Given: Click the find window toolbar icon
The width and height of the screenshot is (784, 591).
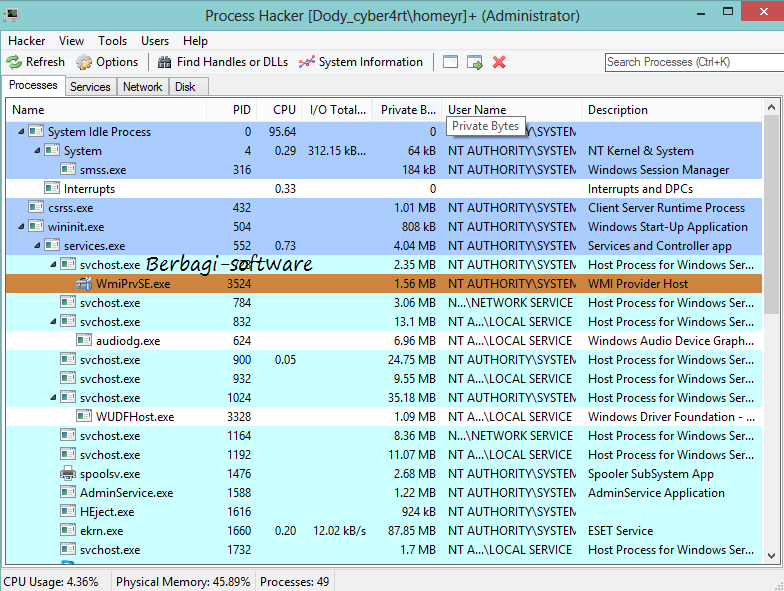Looking at the screenshot, I should click(450, 62).
